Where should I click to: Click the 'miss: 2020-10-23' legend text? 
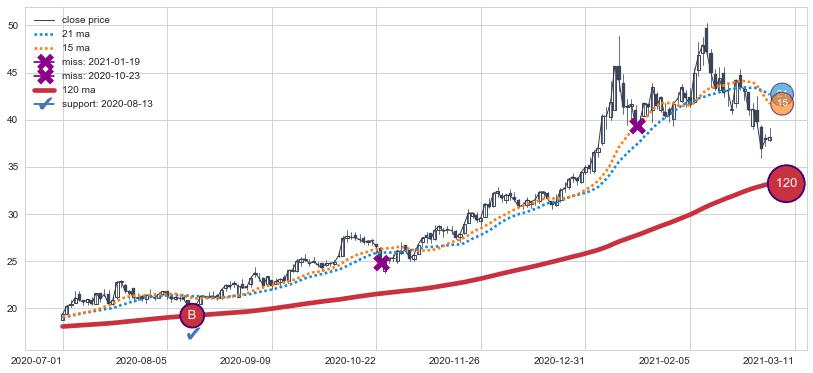point(101,76)
